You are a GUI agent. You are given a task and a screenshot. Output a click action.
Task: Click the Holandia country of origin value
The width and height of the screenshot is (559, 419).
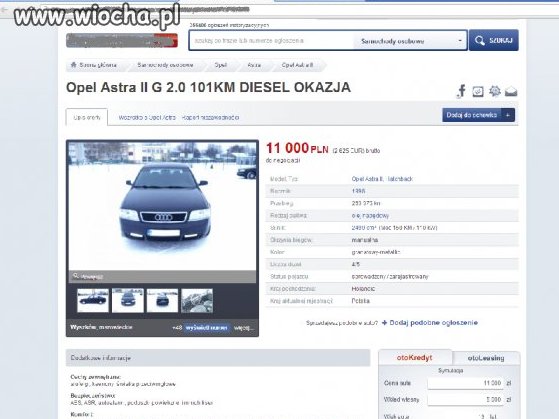click(363, 288)
